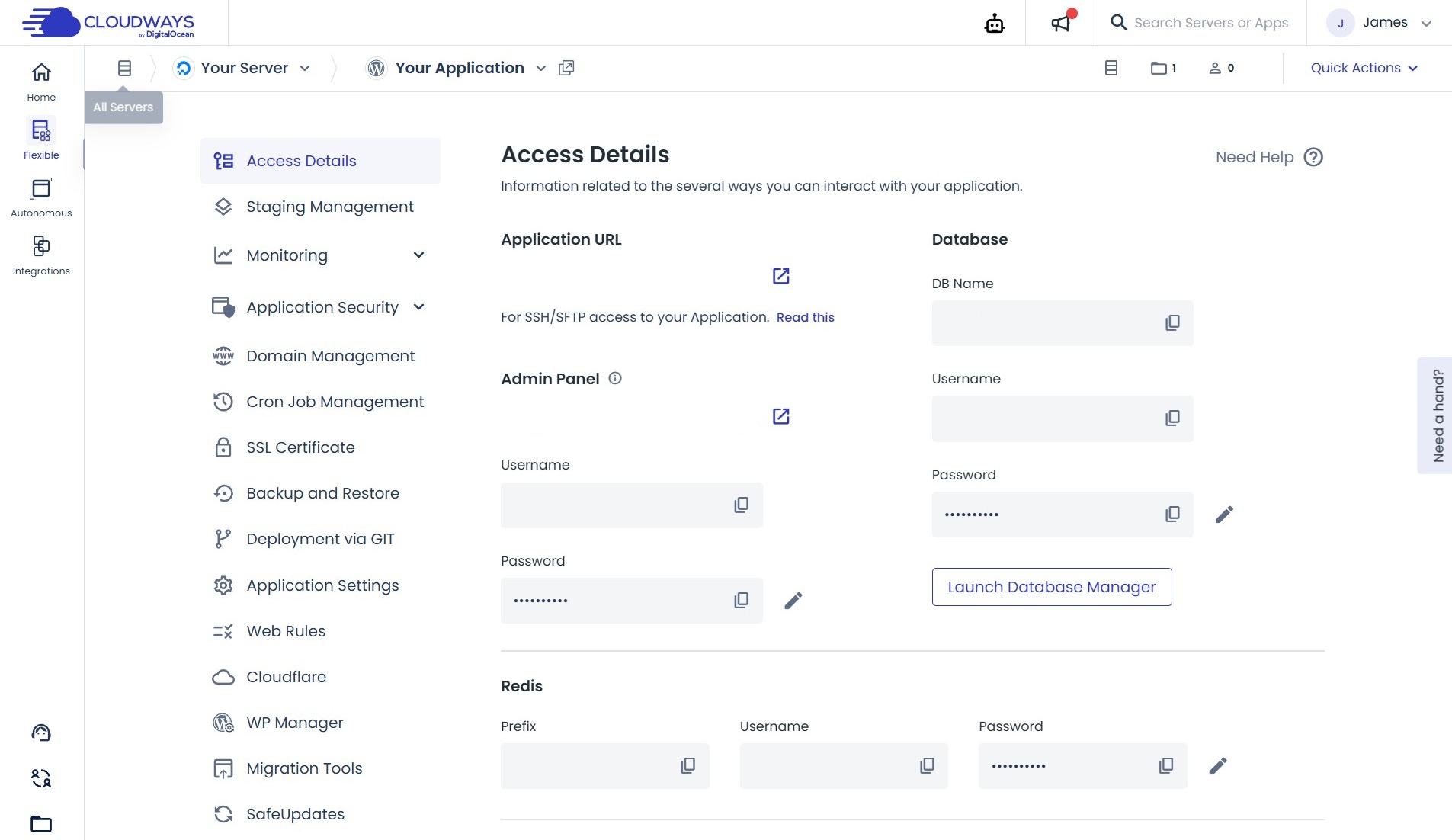Copy the DB Name value
The height and width of the screenshot is (840, 1452).
point(1172,322)
